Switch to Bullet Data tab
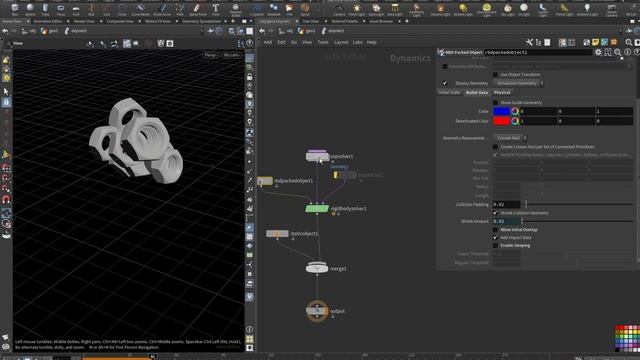The width and height of the screenshot is (640, 360). click(x=477, y=93)
